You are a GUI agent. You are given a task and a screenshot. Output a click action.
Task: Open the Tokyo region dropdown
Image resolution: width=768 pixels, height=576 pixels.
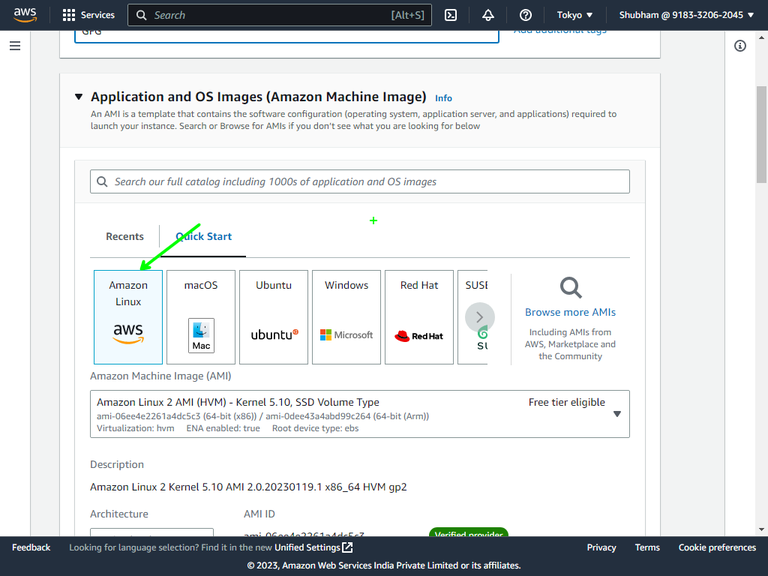click(575, 15)
